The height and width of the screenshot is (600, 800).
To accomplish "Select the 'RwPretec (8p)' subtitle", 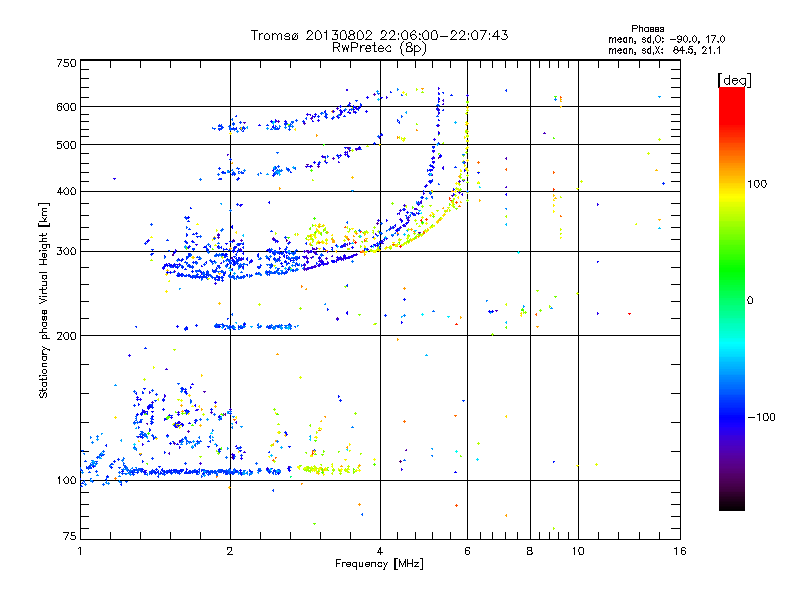I will 379,48.
